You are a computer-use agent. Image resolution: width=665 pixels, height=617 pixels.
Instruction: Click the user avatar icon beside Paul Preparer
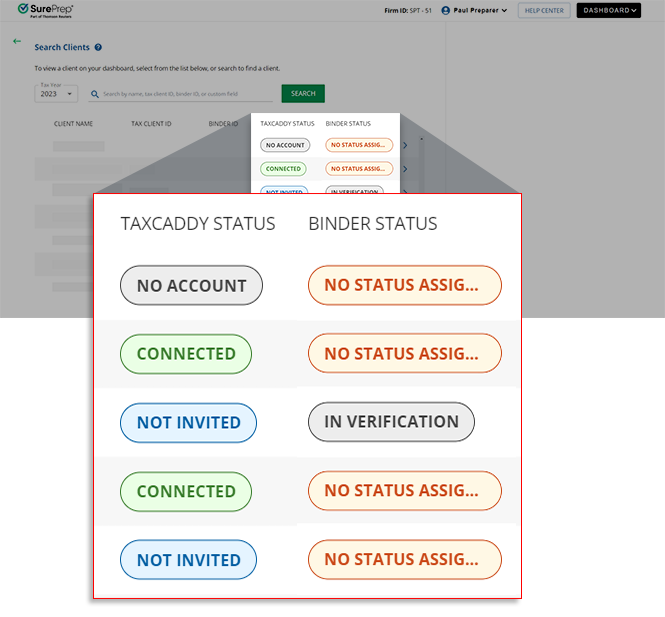pyautogui.click(x=445, y=11)
